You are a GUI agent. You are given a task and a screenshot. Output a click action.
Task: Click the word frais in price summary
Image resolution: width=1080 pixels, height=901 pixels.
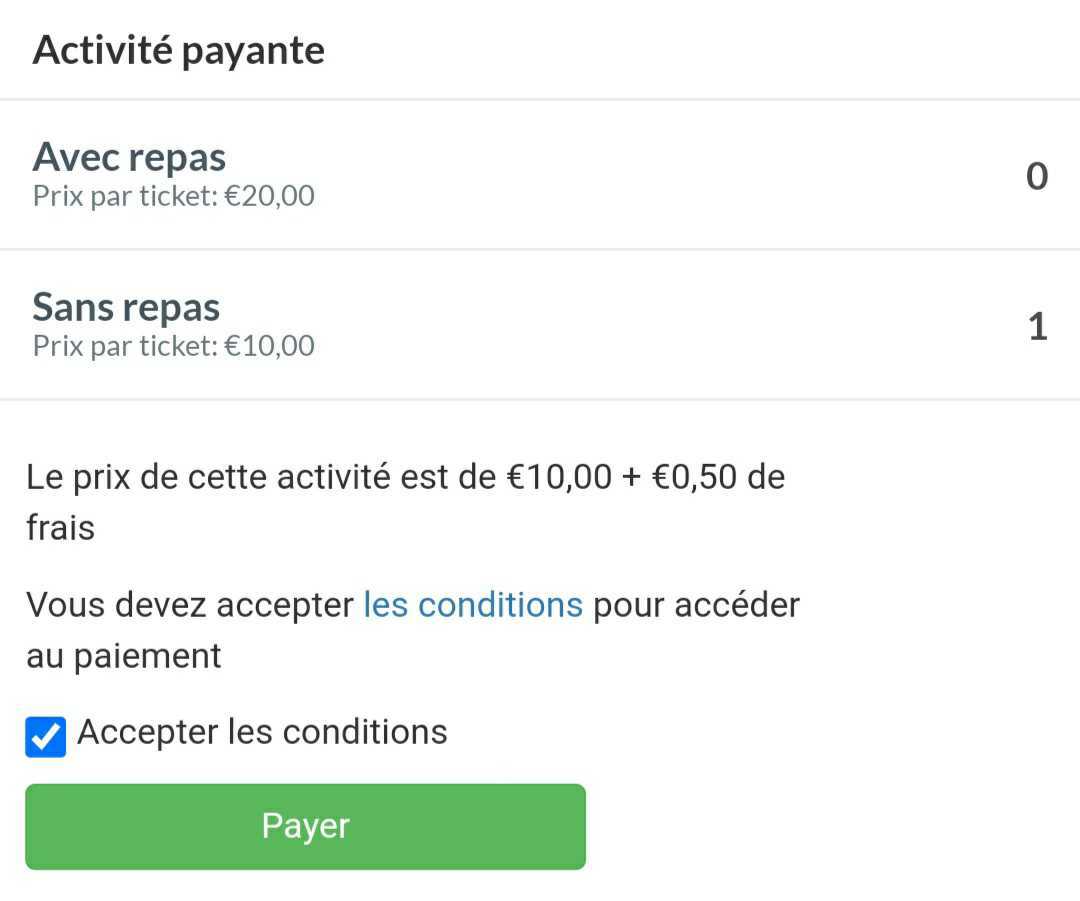pyautogui.click(x=60, y=527)
